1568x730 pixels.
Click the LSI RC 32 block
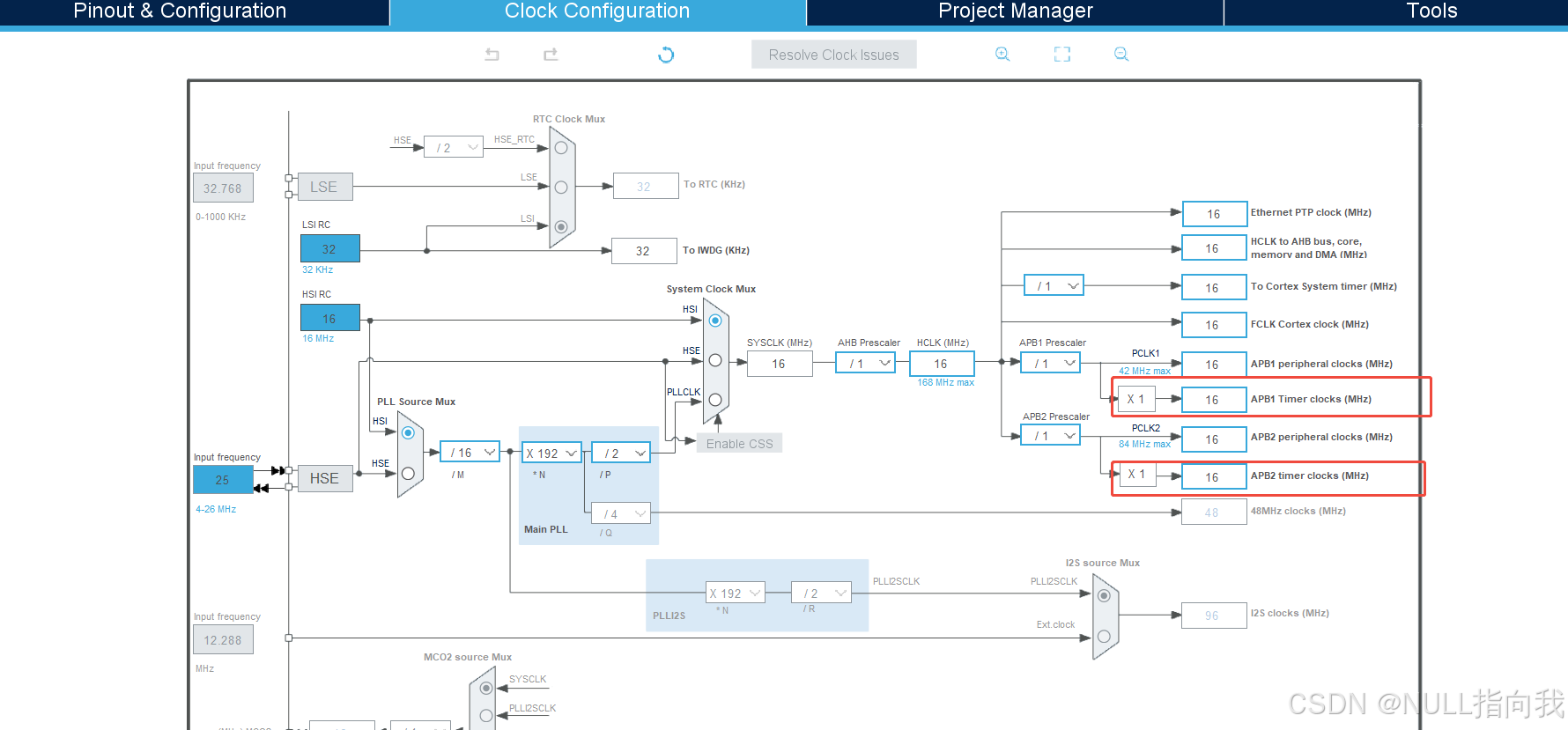[x=329, y=248]
